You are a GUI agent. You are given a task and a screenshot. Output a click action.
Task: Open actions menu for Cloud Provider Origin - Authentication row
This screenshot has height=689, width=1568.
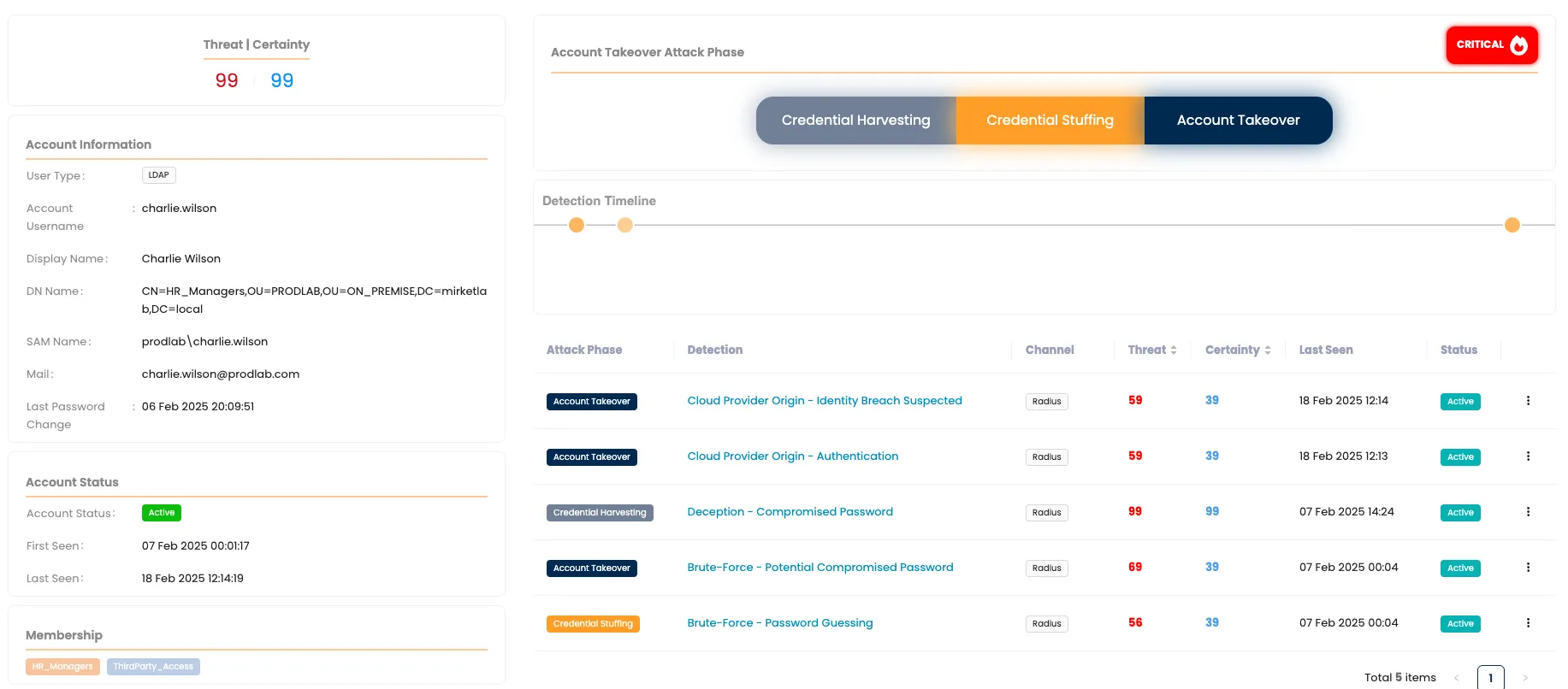pos(1528,456)
